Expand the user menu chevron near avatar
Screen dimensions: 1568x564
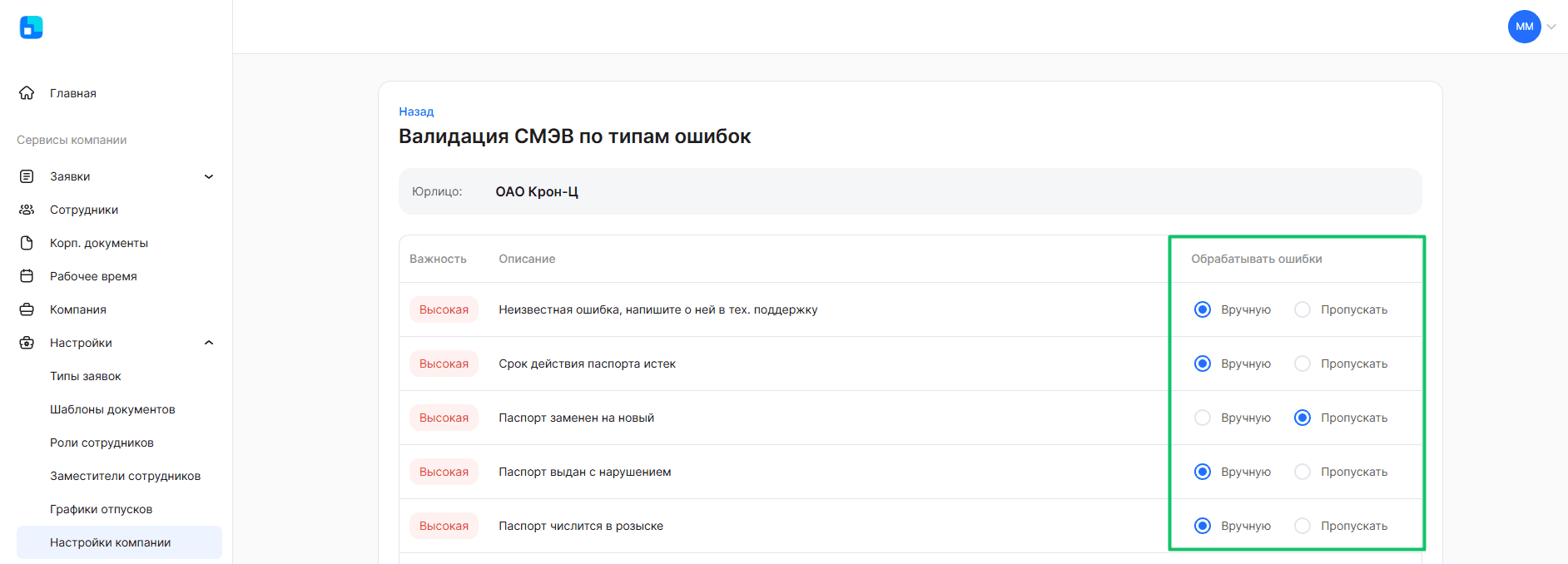[1551, 27]
